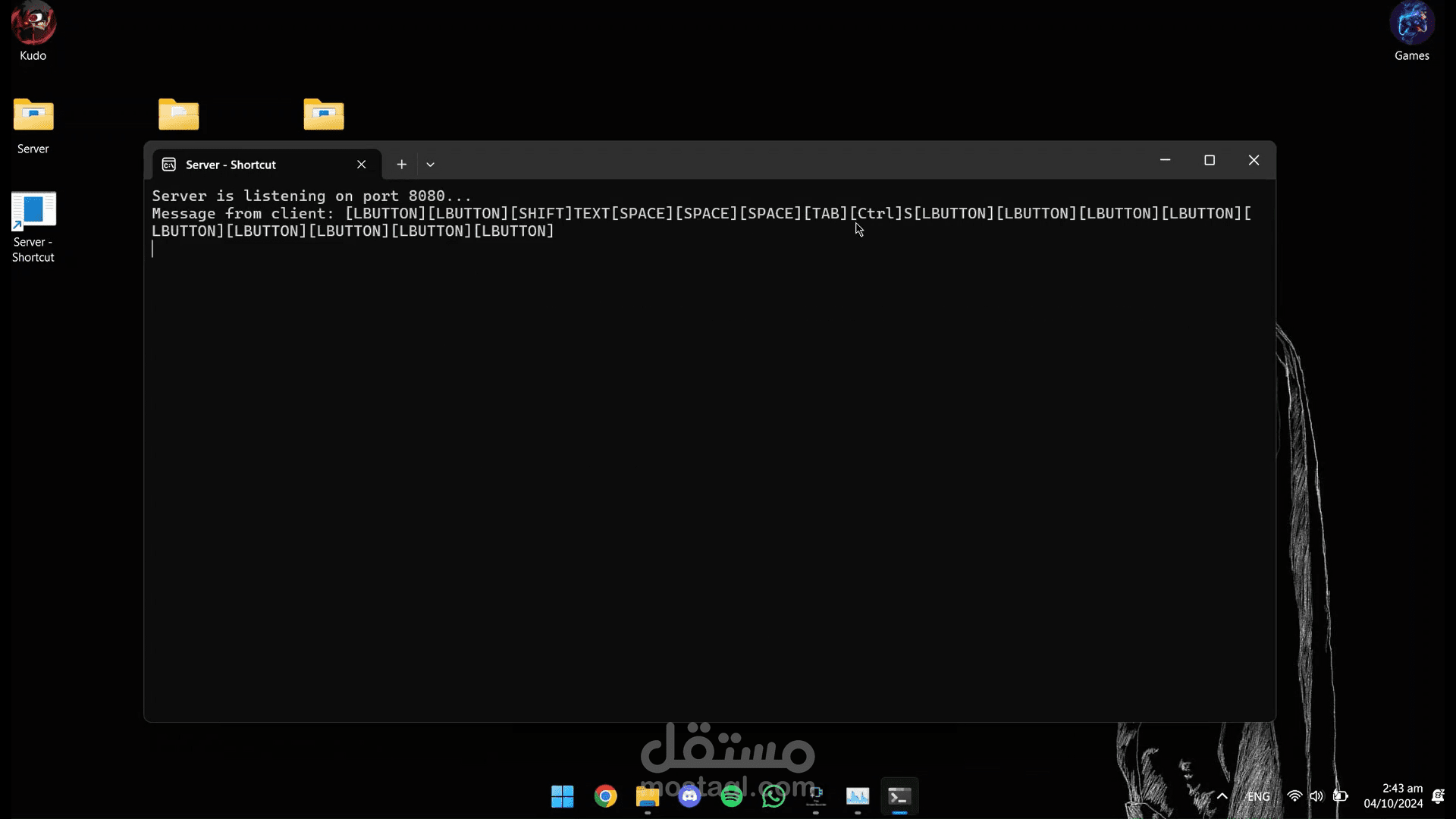Open the Games desktop shortcut
1456x819 pixels.
point(1412,23)
